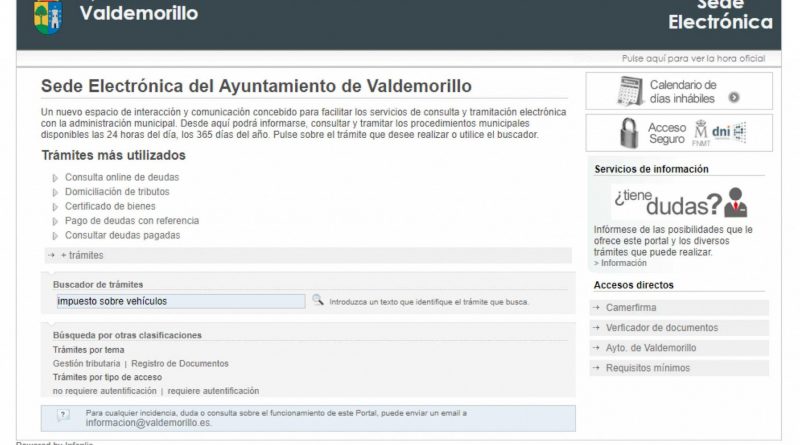
Task: Open the Camerfirma shortcut
Action: click(631, 308)
